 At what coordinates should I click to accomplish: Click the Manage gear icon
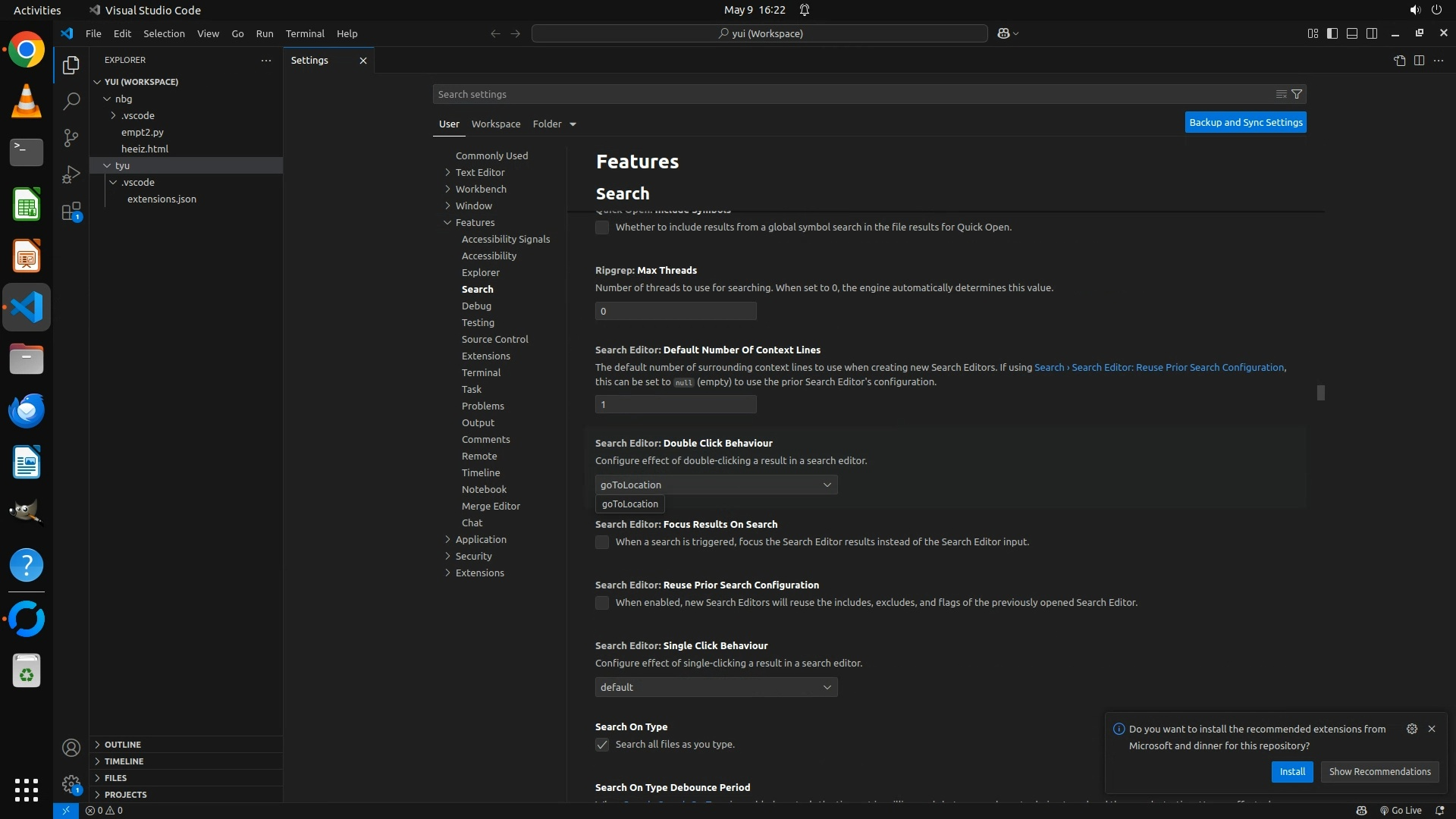tap(71, 784)
